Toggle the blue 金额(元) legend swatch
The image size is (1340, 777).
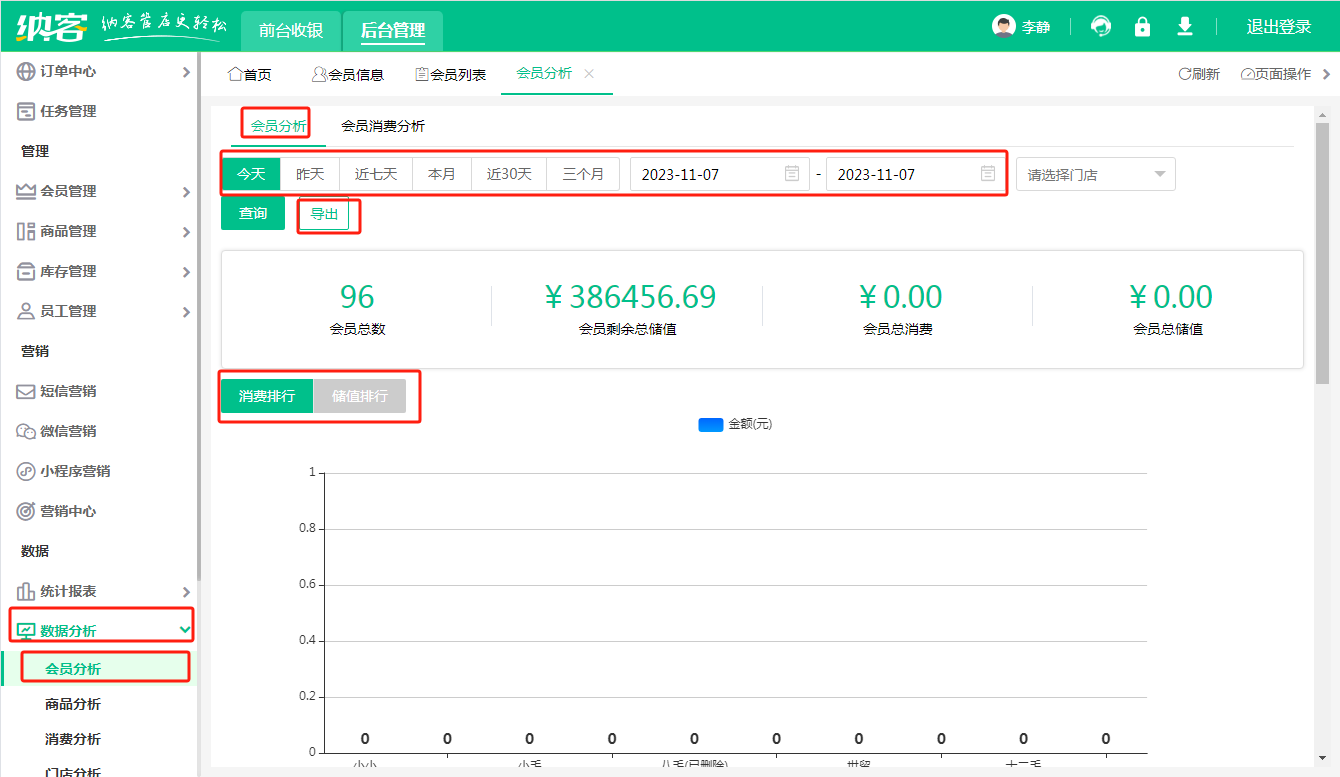710,424
